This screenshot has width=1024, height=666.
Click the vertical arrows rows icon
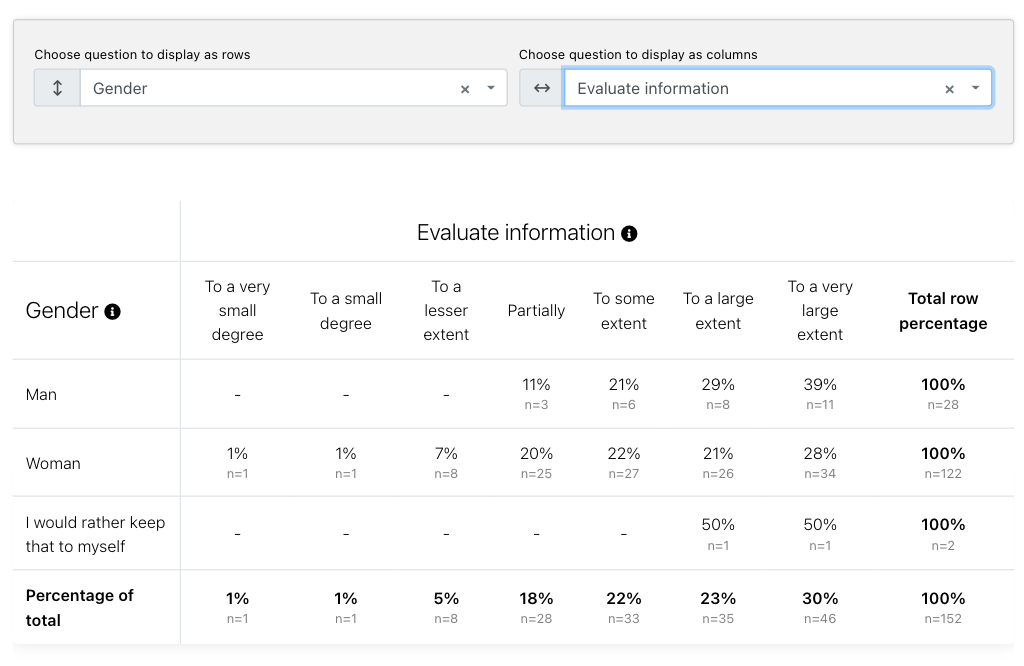pyautogui.click(x=57, y=88)
